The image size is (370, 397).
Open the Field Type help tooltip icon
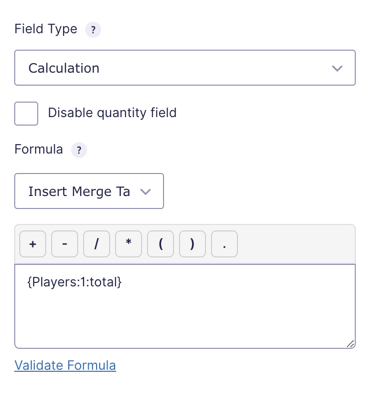pyautogui.click(x=93, y=30)
